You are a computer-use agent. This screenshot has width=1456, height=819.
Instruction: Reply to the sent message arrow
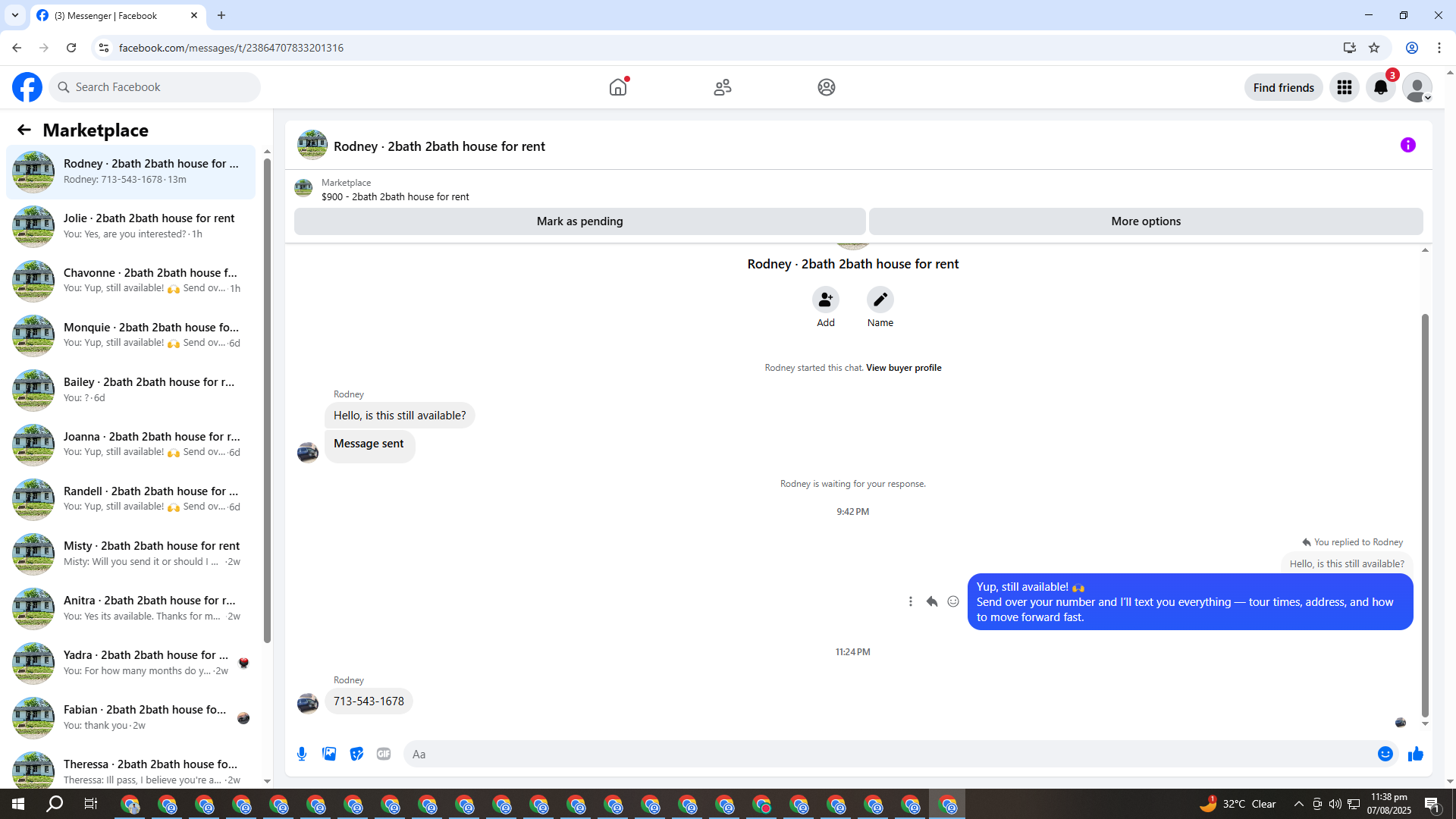932,601
